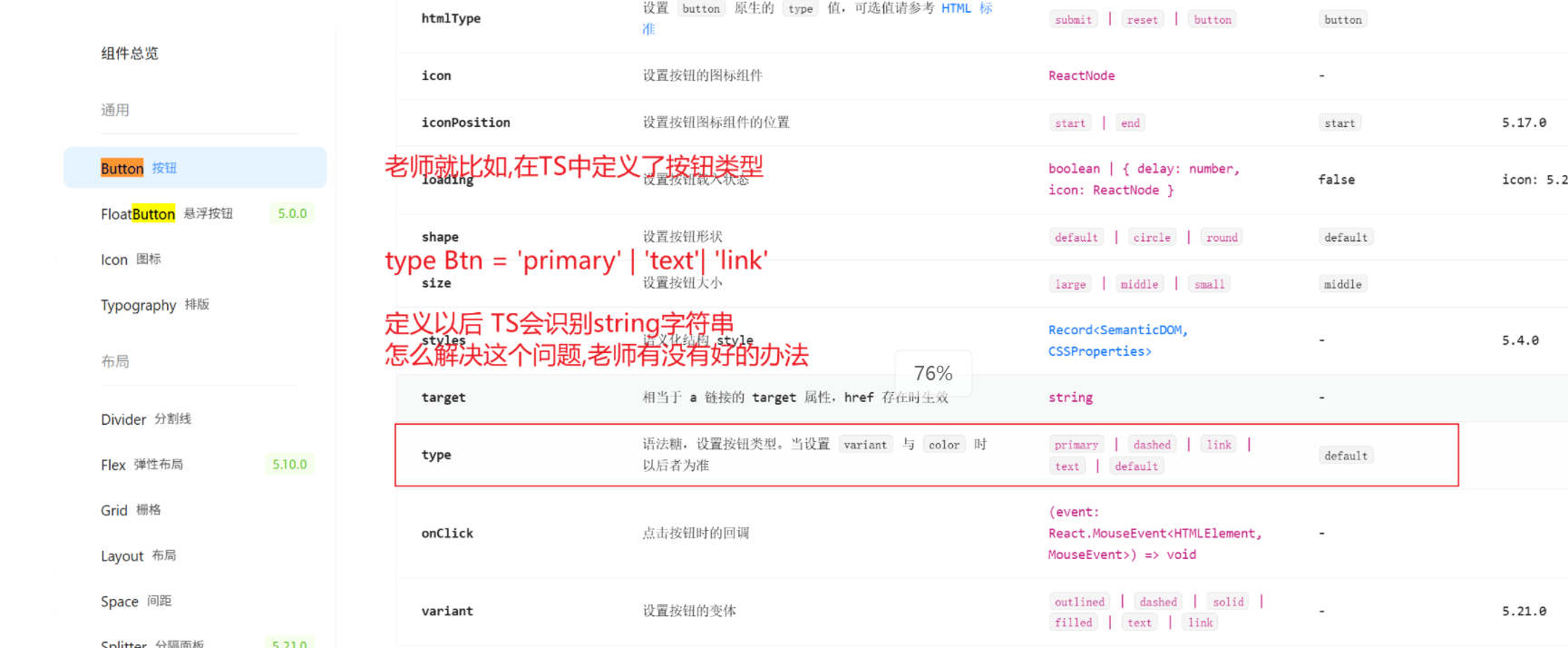The height and width of the screenshot is (648, 1568).
Task: Click the reset code tag
Action: 1143,20
